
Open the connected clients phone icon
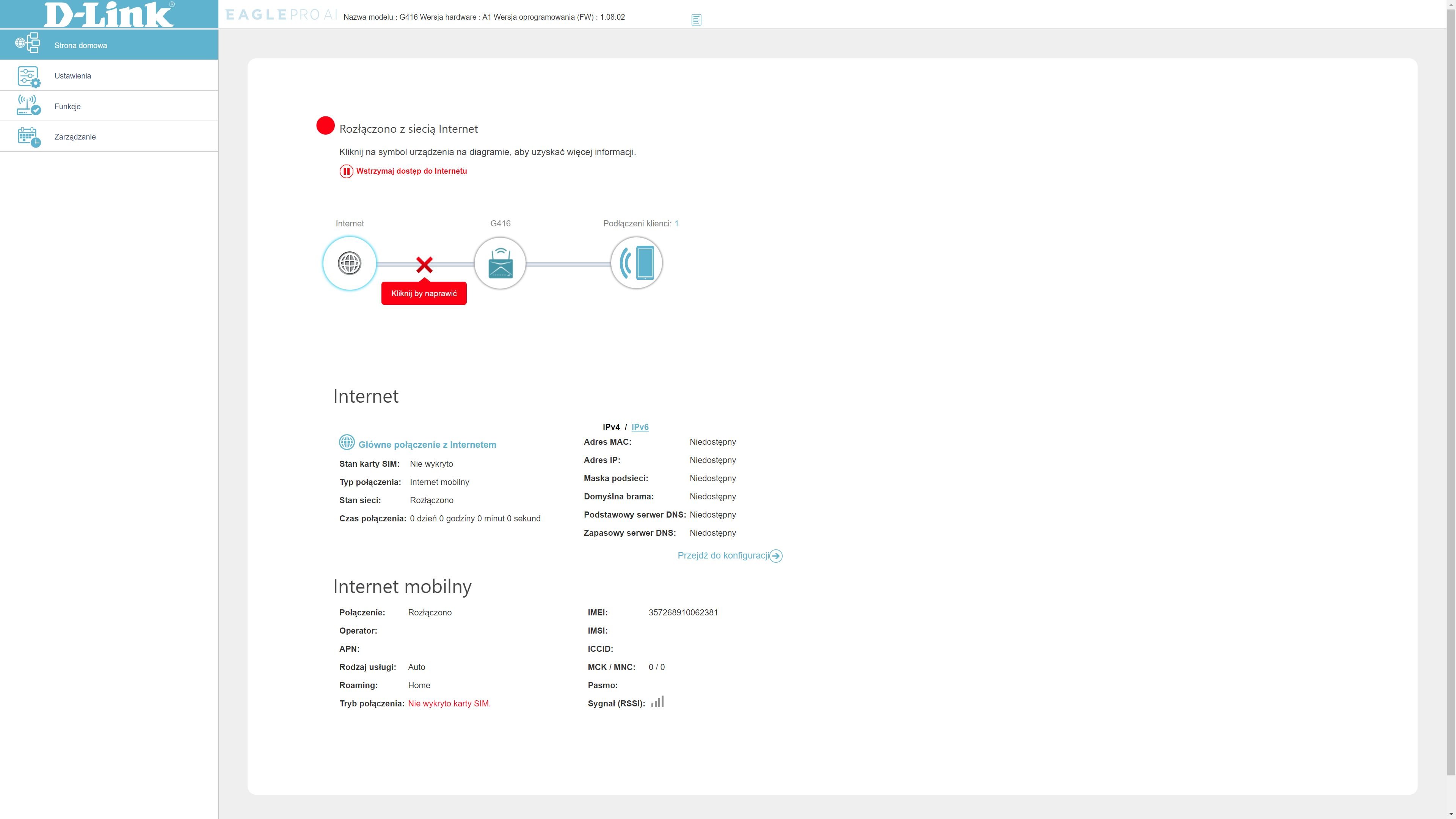637,264
